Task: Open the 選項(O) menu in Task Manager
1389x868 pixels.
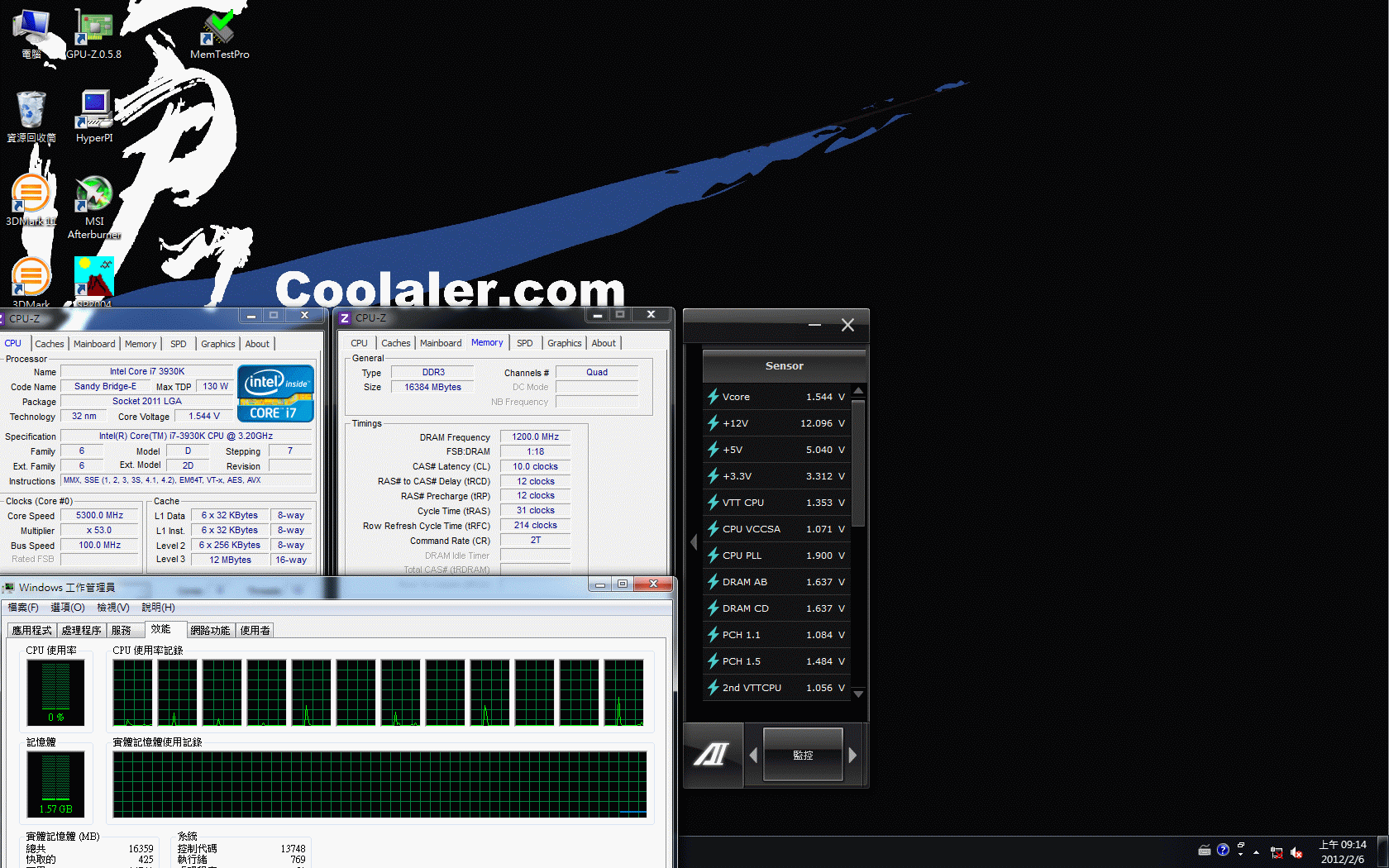Action: 68,608
